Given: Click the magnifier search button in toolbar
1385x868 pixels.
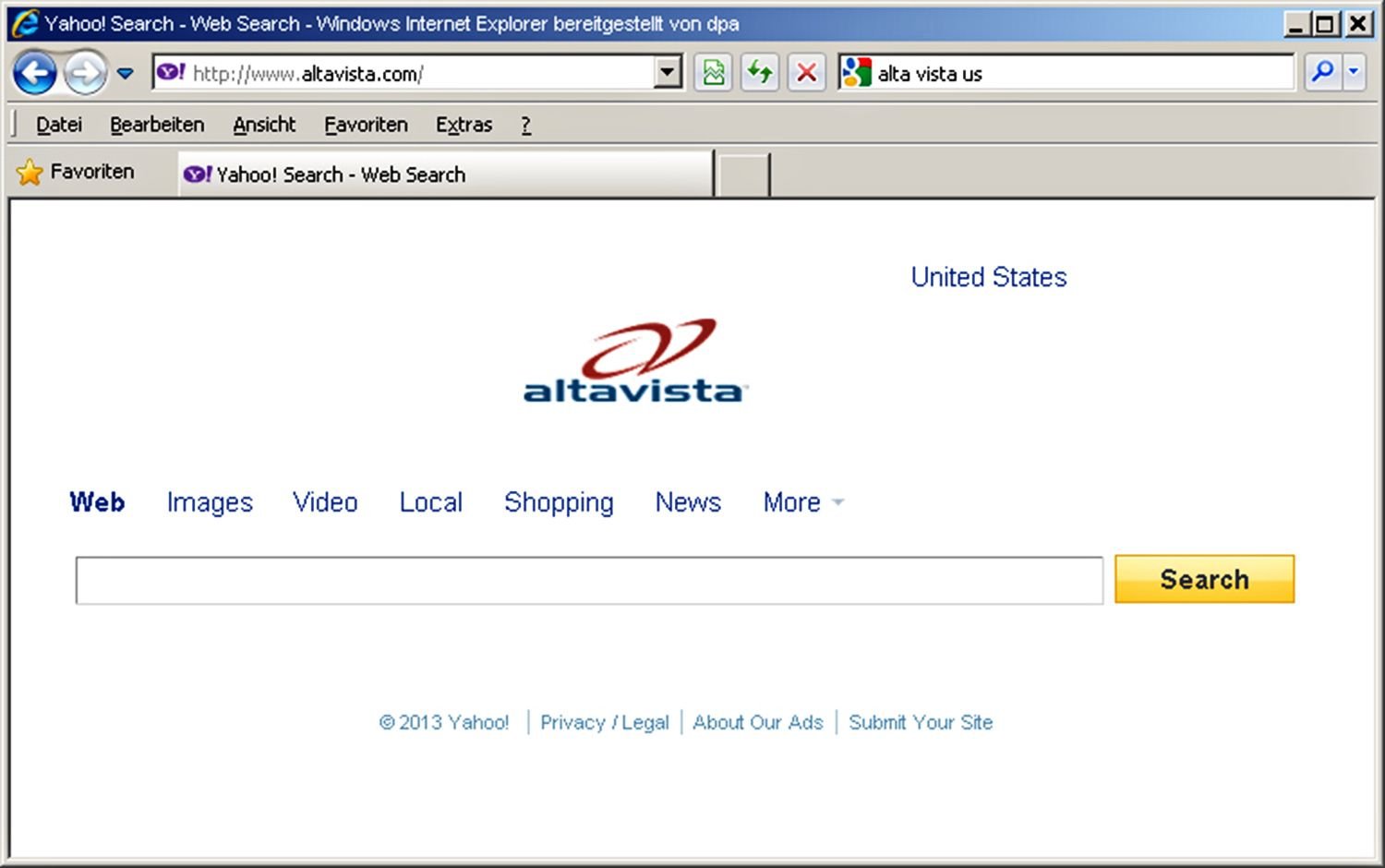Looking at the screenshot, I should pos(1322,72).
